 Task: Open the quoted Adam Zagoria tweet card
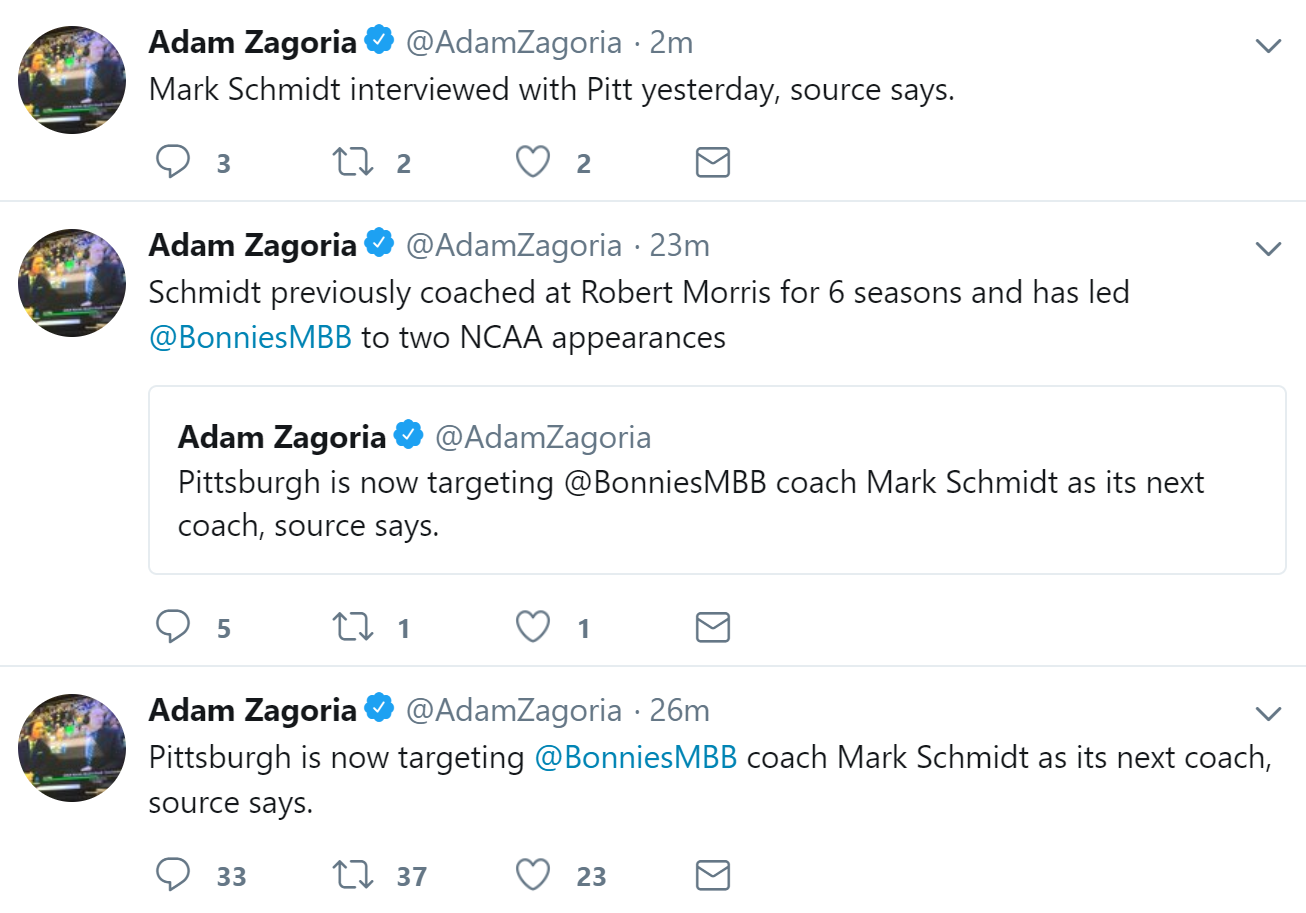[x=717, y=480]
